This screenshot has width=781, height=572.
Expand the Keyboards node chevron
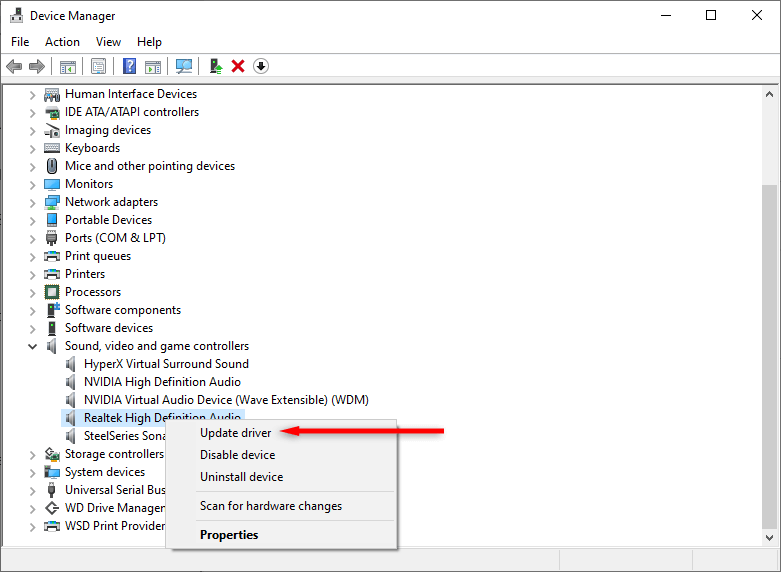(x=32, y=148)
